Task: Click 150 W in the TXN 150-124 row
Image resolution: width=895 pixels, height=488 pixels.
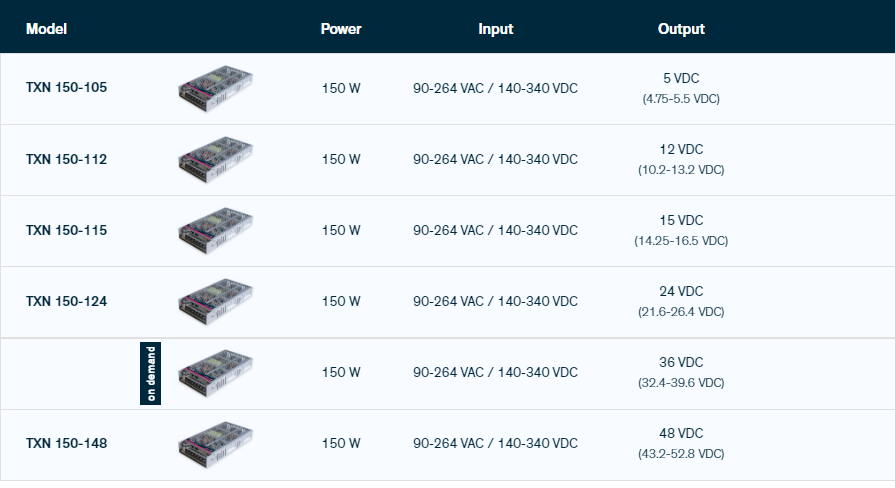Action: click(341, 301)
